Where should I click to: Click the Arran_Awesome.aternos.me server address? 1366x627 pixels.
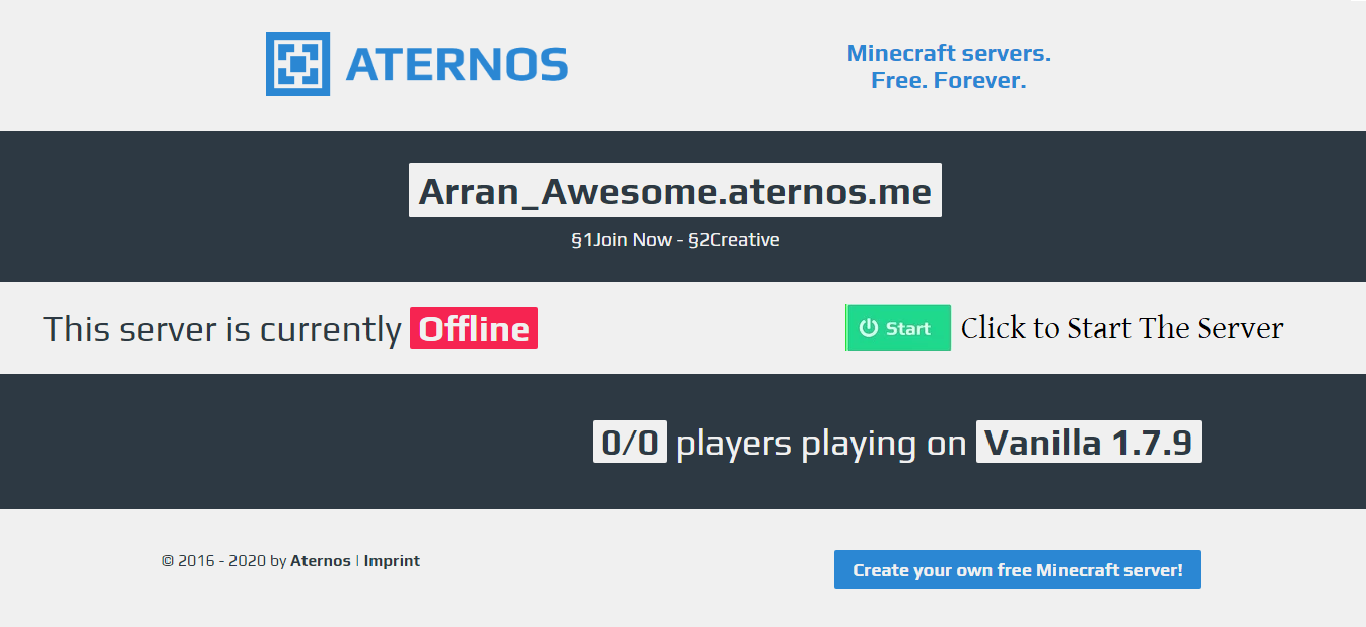point(675,190)
